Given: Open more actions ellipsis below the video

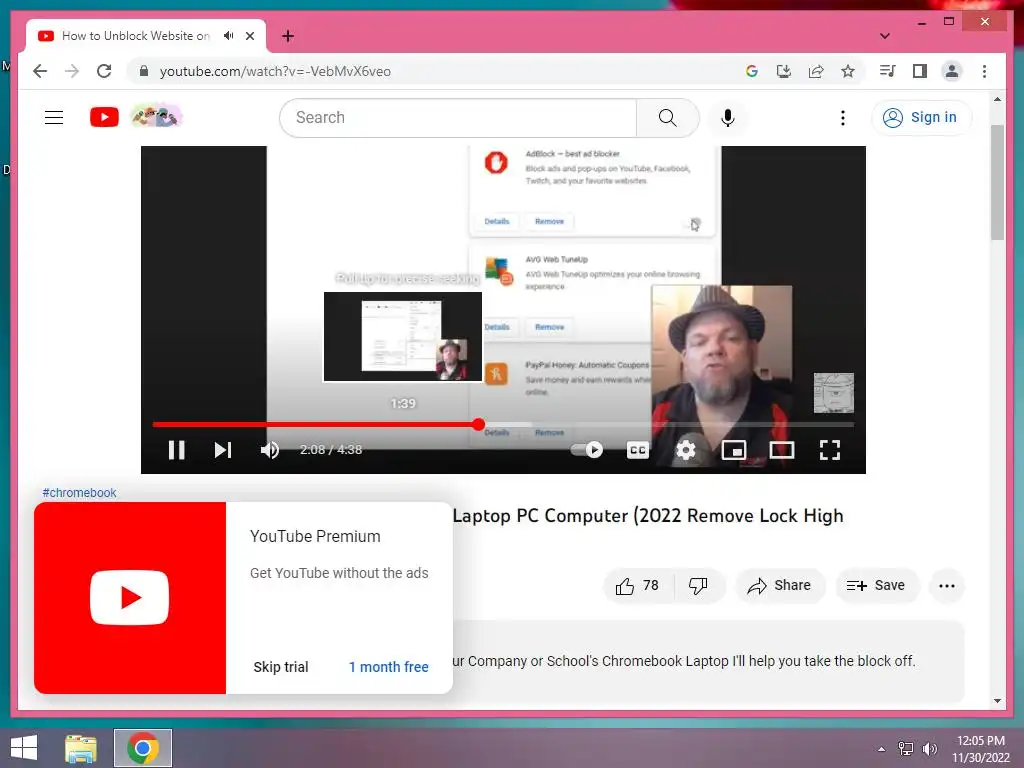Looking at the screenshot, I should (x=947, y=586).
